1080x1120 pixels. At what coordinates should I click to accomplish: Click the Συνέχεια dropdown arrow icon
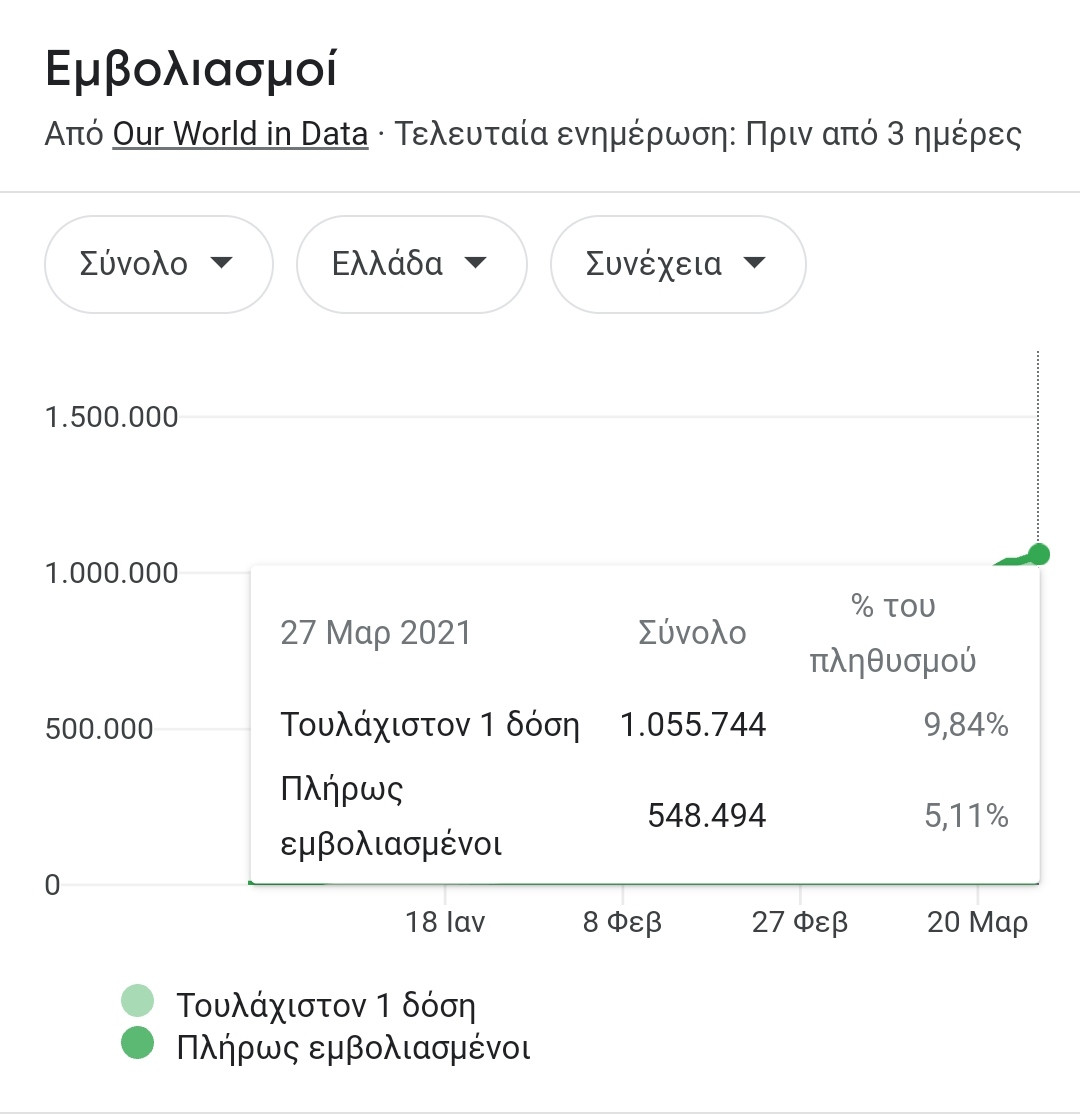point(755,264)
